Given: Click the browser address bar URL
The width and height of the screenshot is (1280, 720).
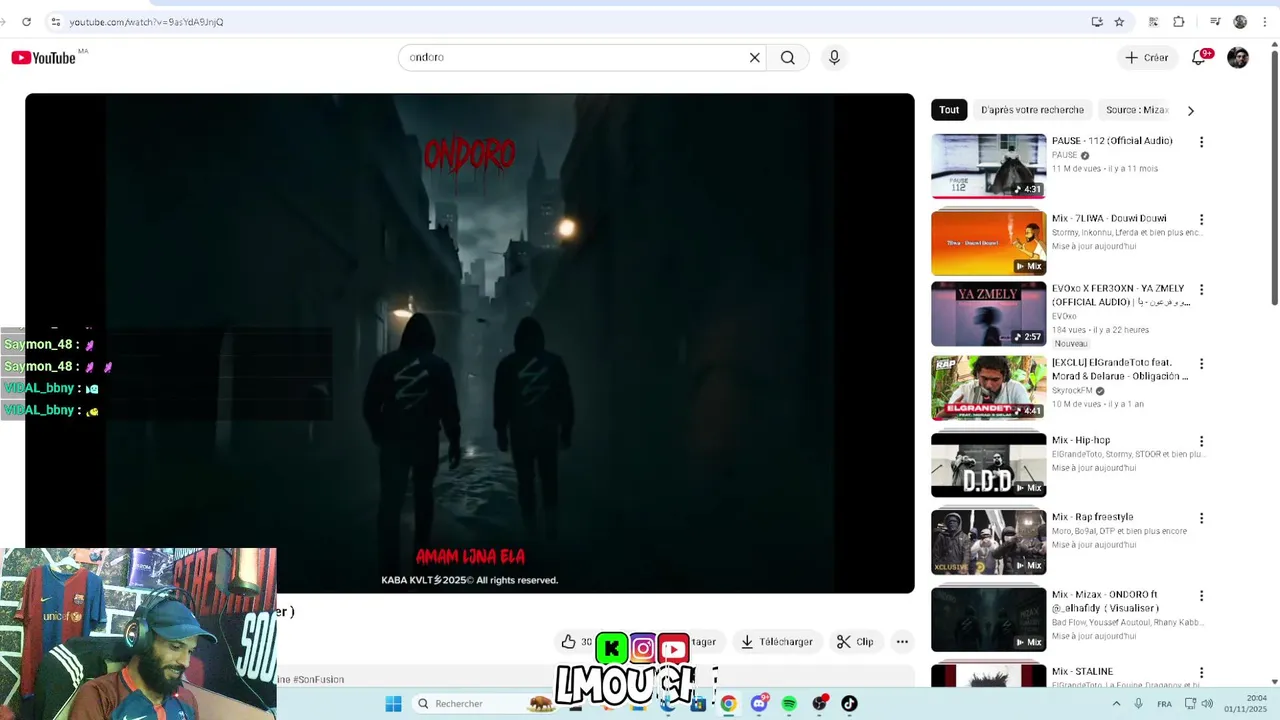Looking at the screenshot, I should coord(146,22).
